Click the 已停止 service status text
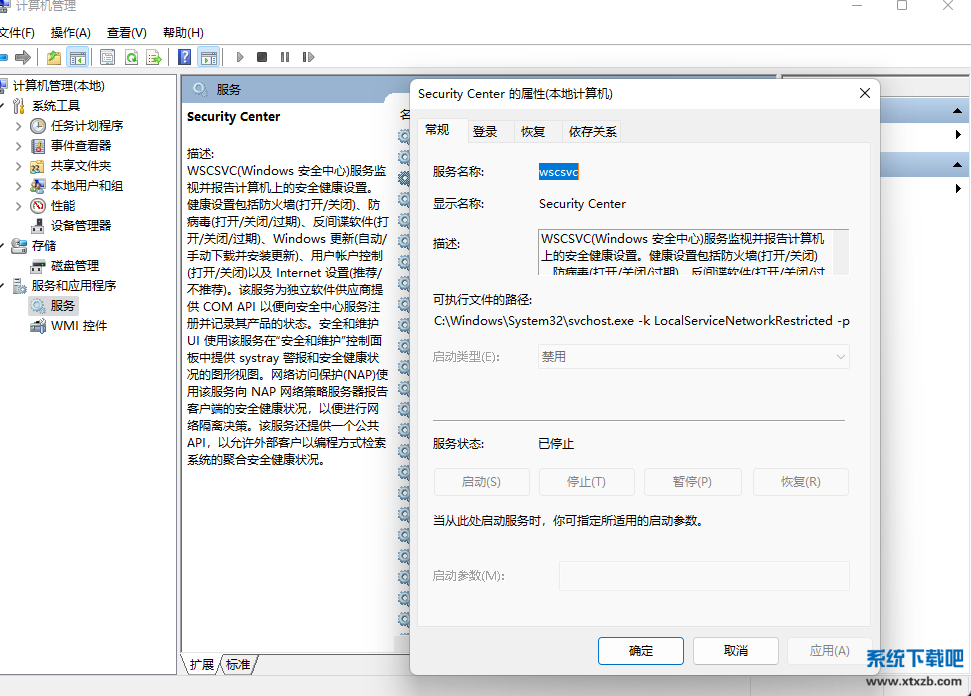 tap(556, 444)
